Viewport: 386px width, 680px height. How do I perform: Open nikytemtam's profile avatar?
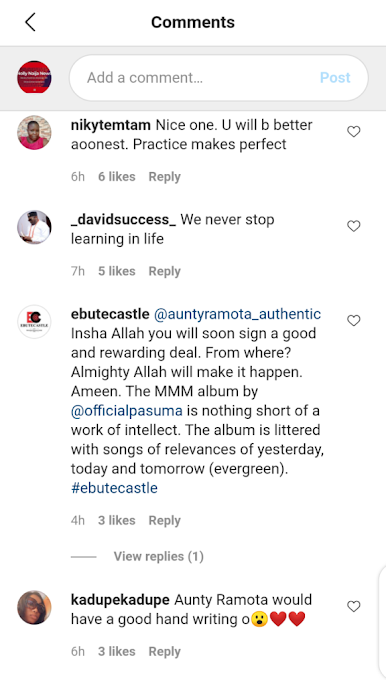(x=34, y=132)
